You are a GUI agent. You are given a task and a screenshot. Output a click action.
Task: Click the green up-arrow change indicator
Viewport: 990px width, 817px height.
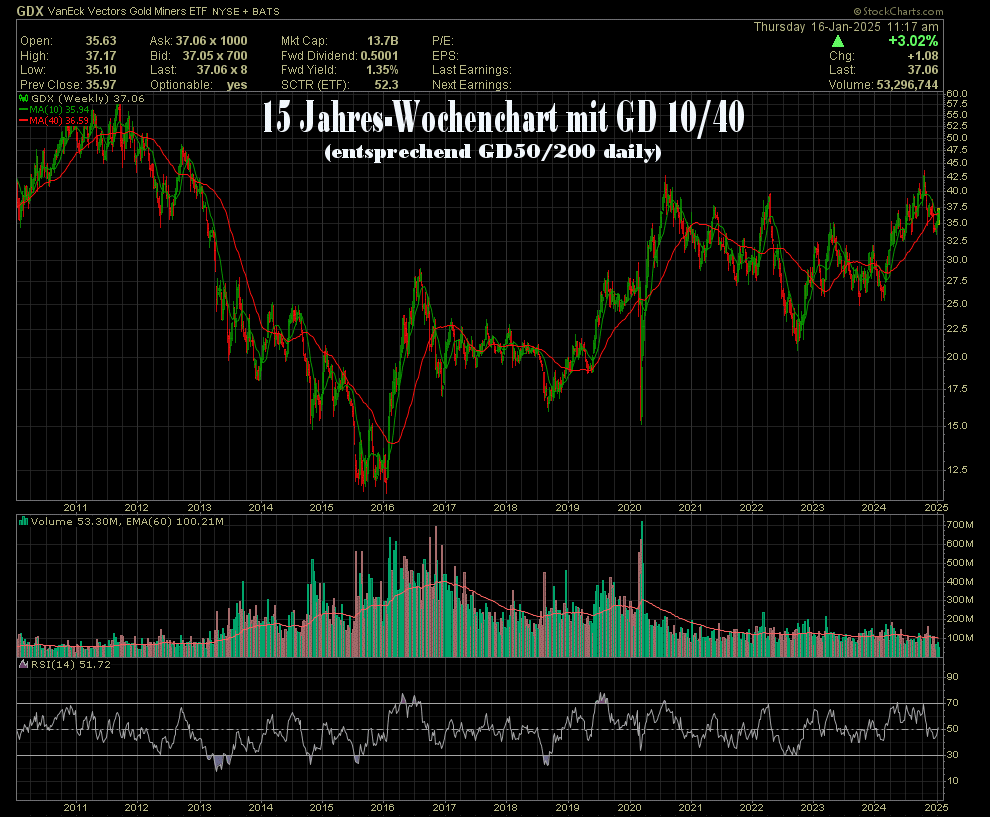(x=838, y=42)
